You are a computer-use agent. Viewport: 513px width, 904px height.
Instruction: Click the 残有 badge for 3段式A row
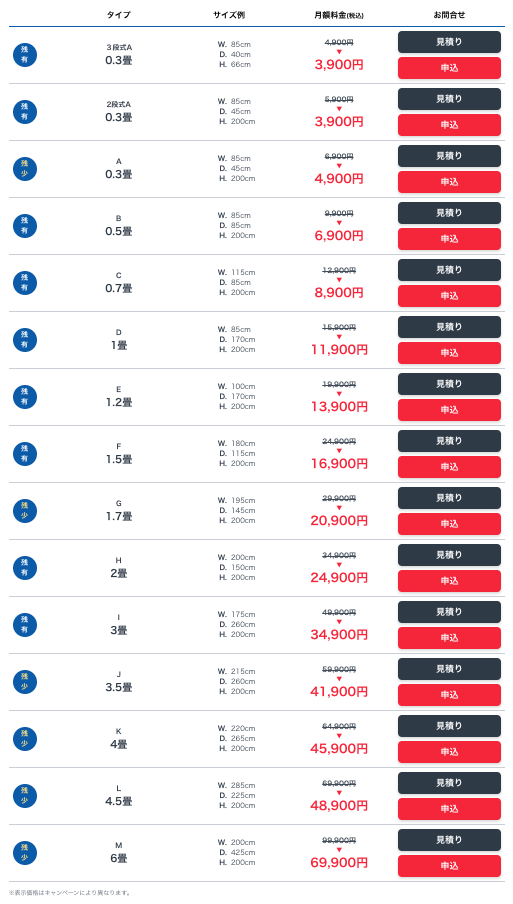(25, 55)
